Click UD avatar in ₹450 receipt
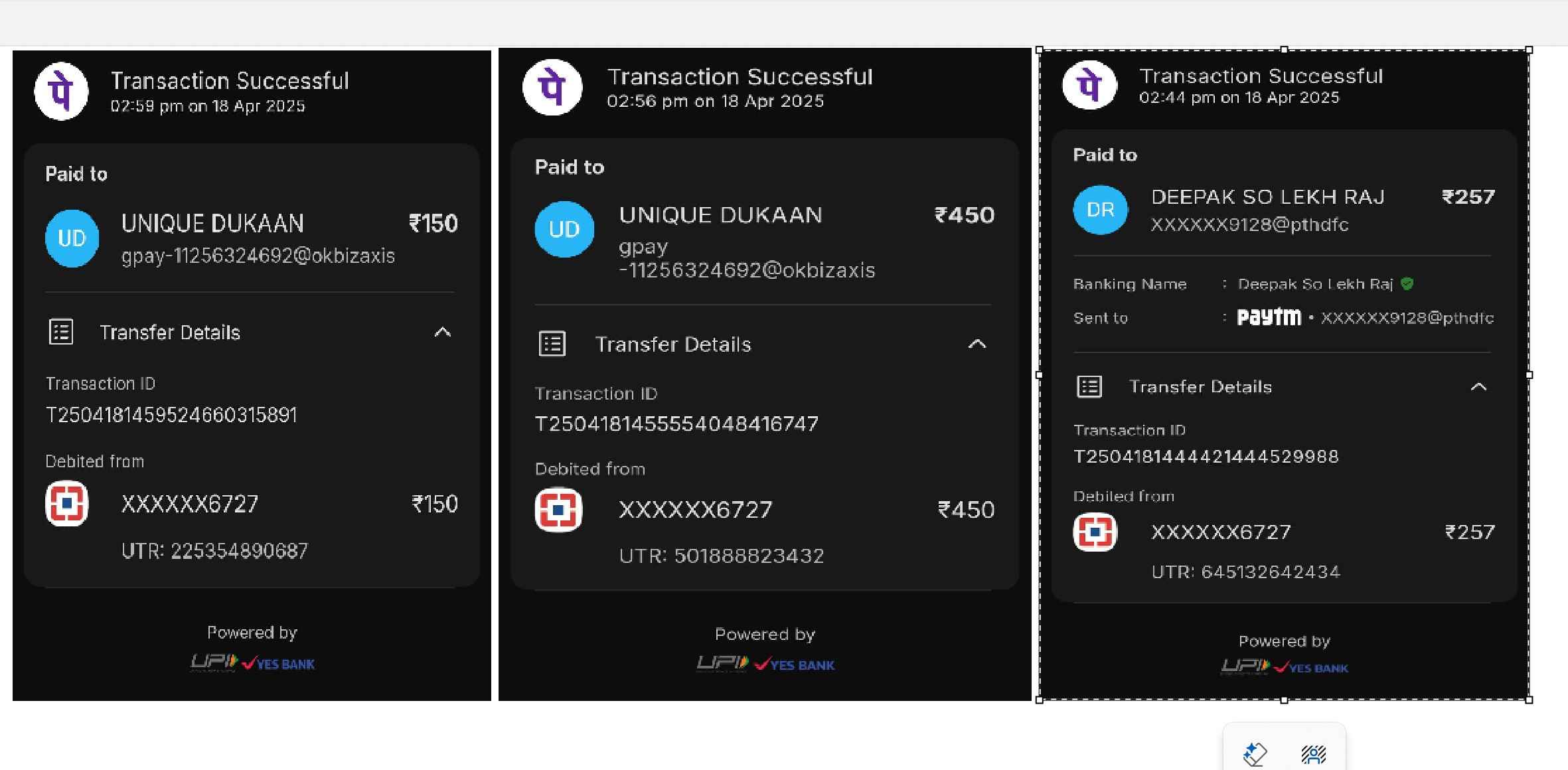This screenshot has width=1568, height=770. (564, 229)
